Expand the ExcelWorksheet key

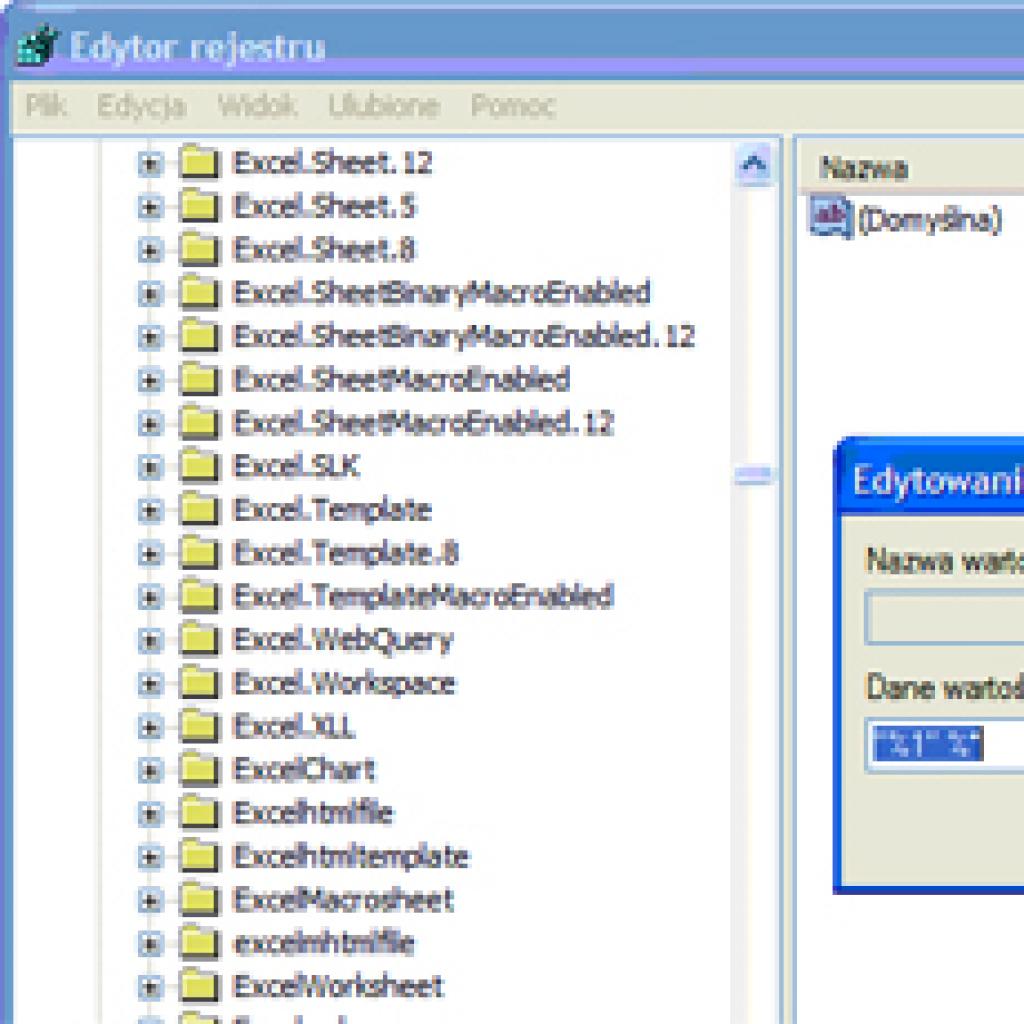150,987
